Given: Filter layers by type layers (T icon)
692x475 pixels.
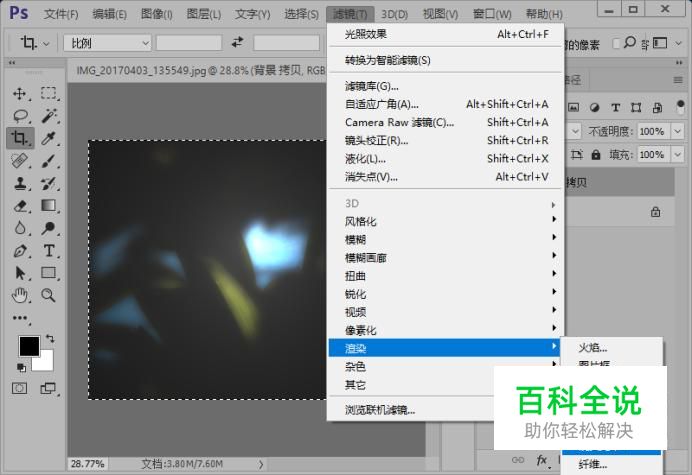Looking at the screenshot, I should [615, 107].
